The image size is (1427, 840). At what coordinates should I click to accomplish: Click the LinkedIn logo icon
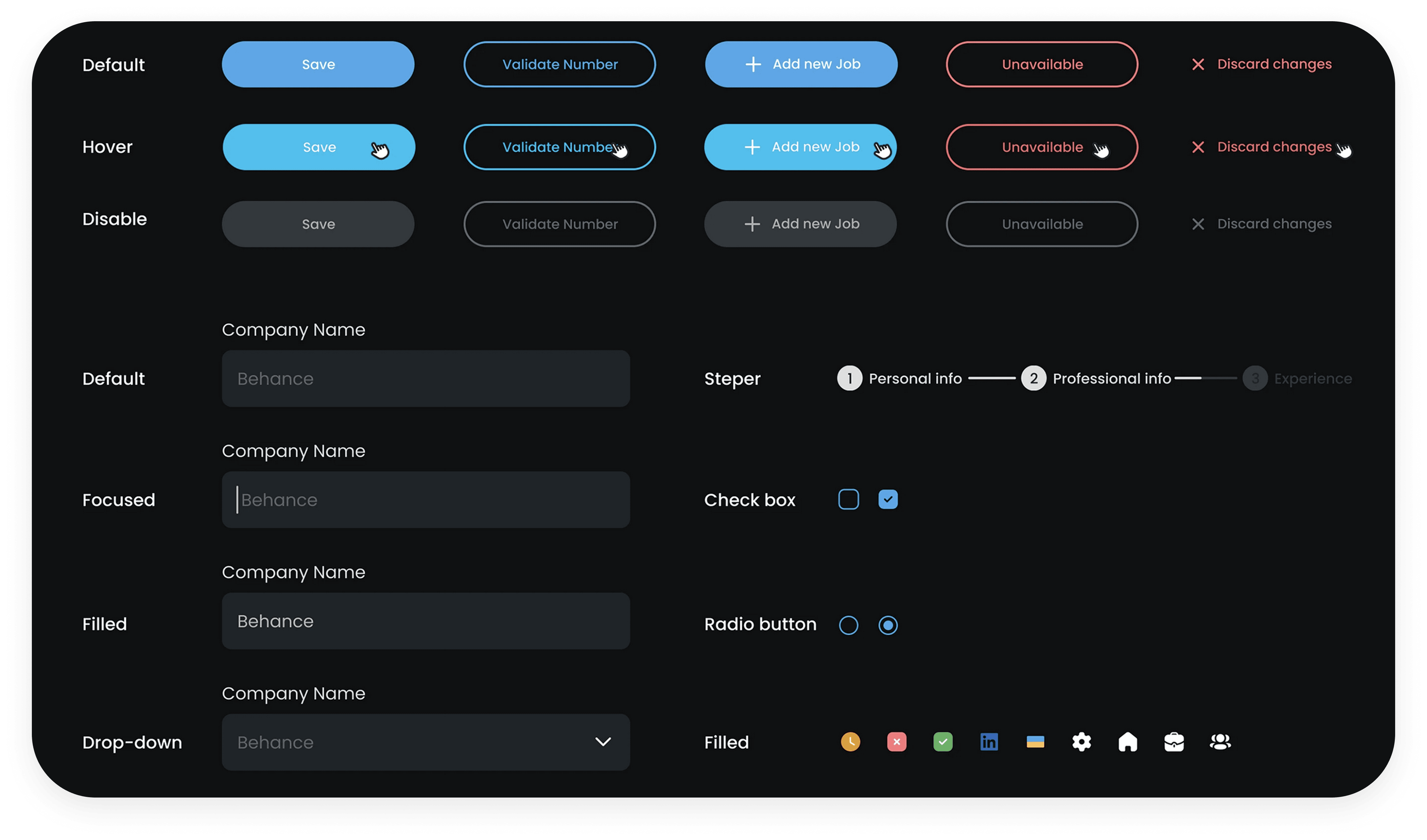989,741
